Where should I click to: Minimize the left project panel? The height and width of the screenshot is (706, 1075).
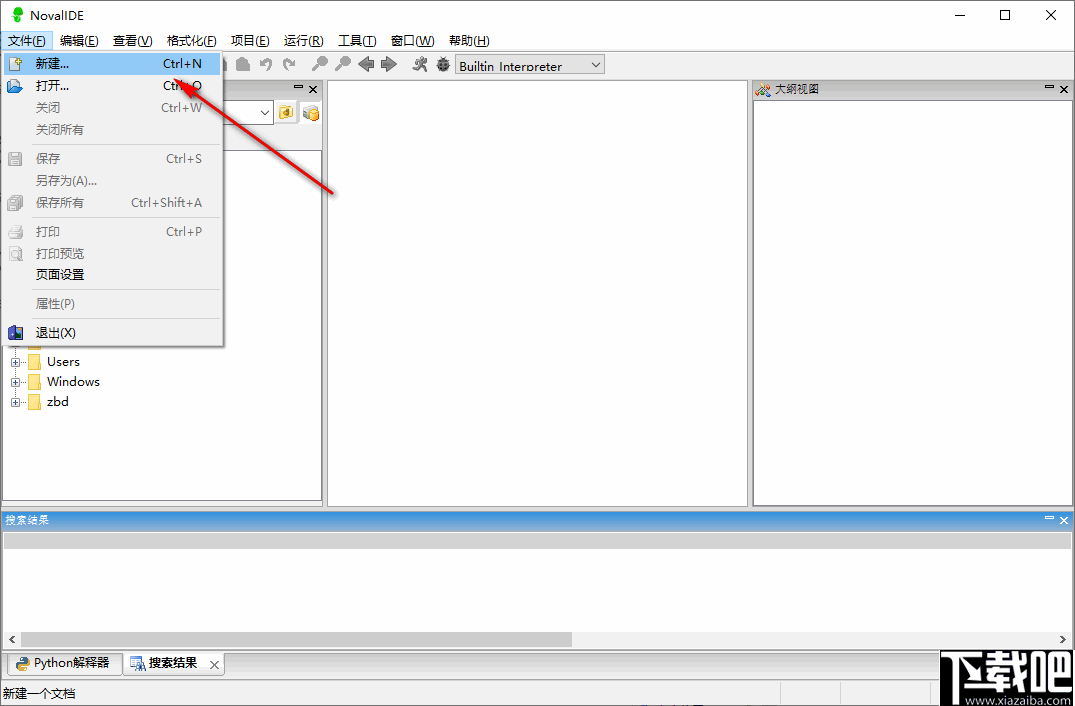(x=298, y=88)
